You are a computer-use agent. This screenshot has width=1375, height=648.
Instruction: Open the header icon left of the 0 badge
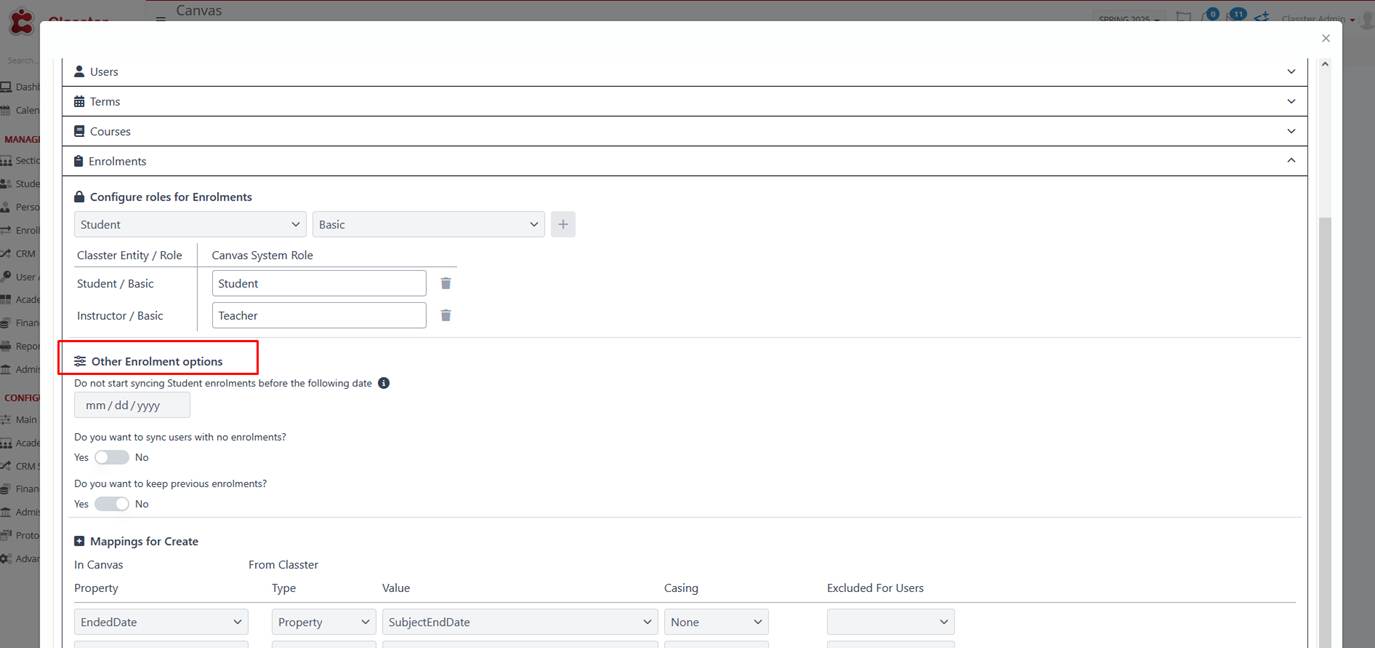tap(1183, 18)
